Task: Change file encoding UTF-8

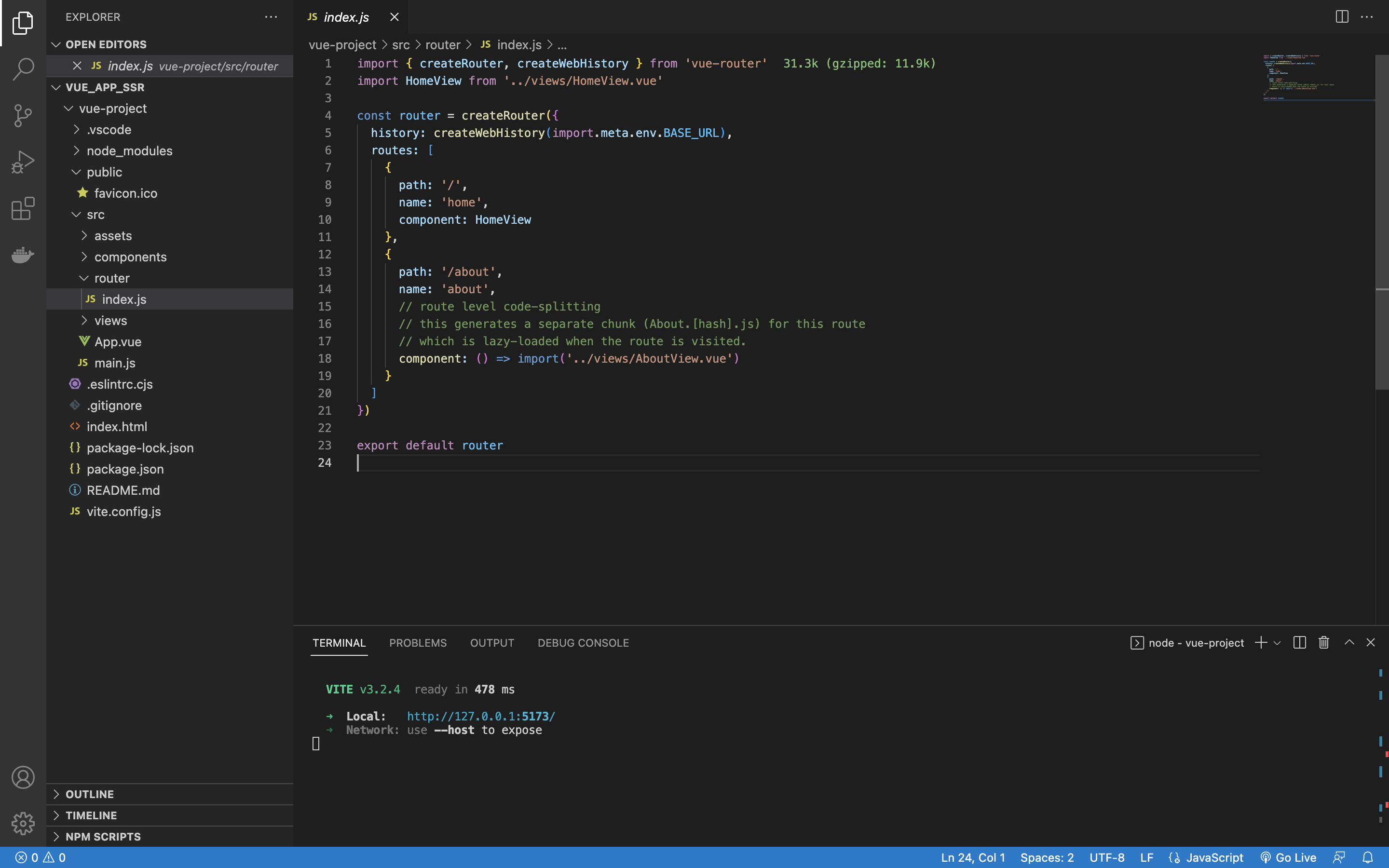Action: [x=1106, y=858]
